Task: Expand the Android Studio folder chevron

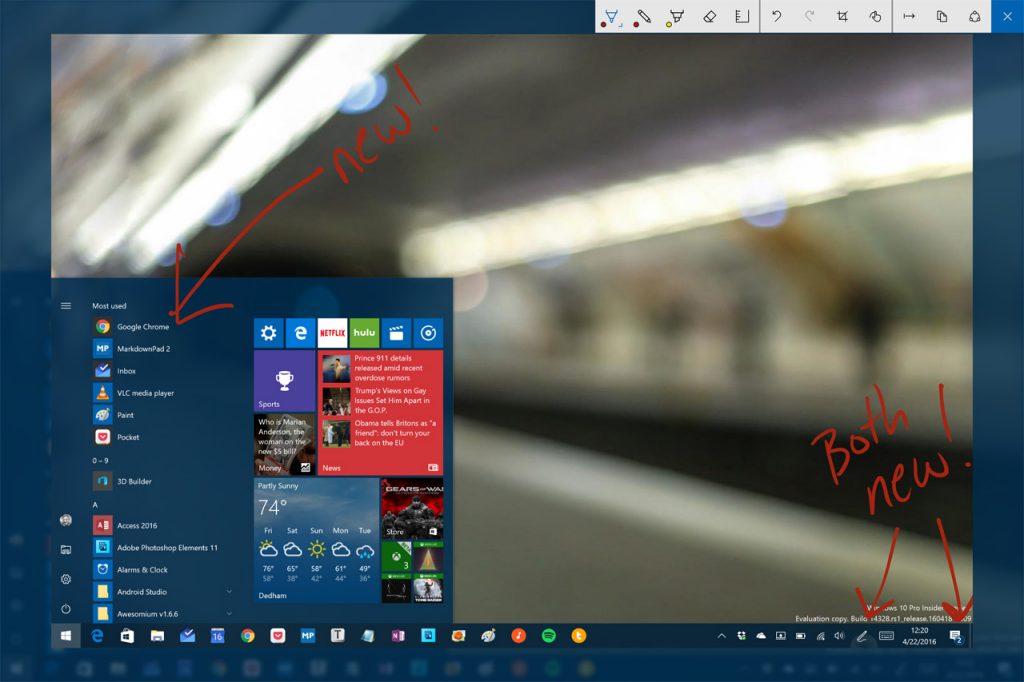Action: coord(230,592)
